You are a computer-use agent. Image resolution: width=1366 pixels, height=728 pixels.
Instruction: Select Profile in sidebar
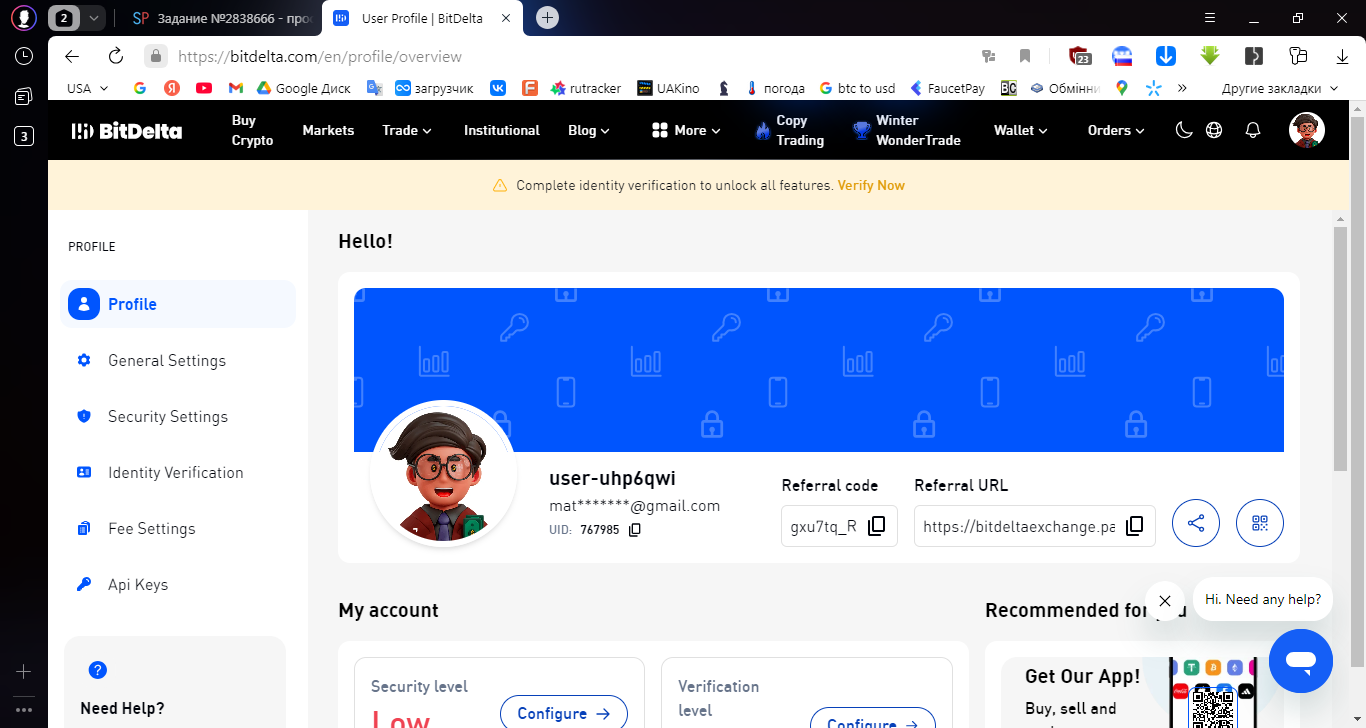point(178,304)
